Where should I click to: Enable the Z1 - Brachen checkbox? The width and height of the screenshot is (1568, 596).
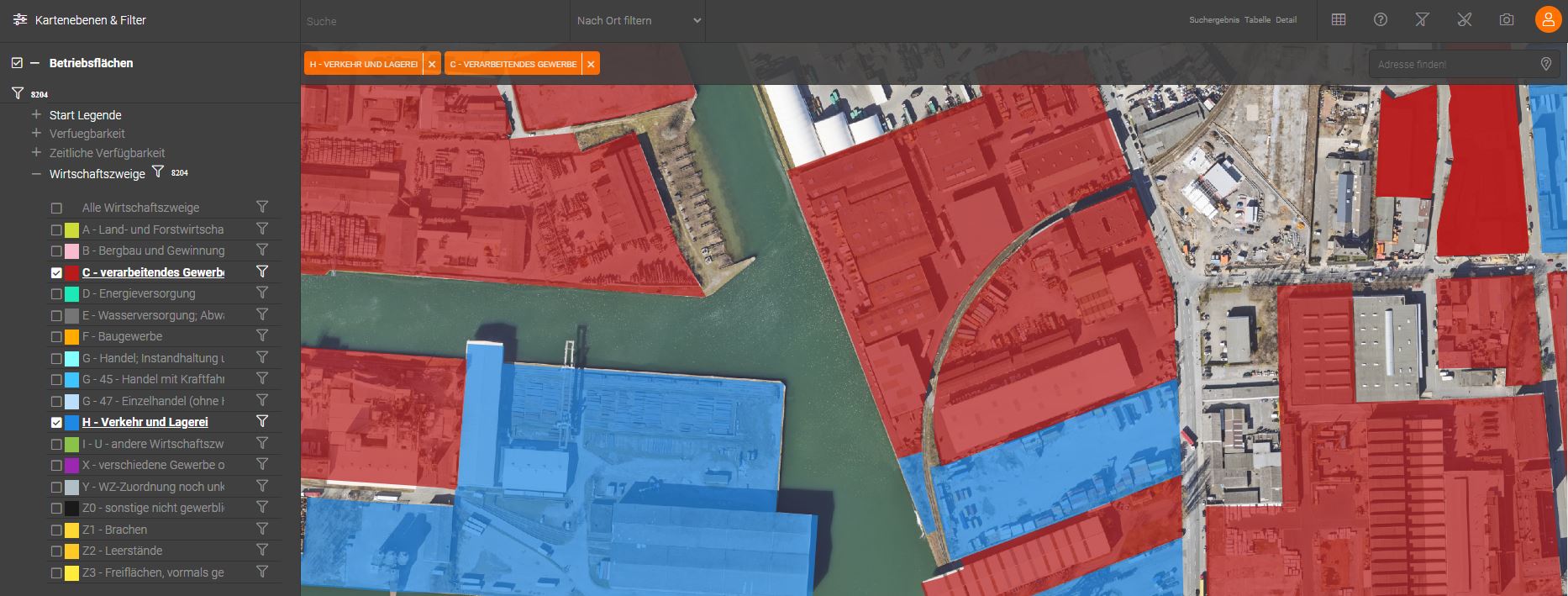(56, 530)
